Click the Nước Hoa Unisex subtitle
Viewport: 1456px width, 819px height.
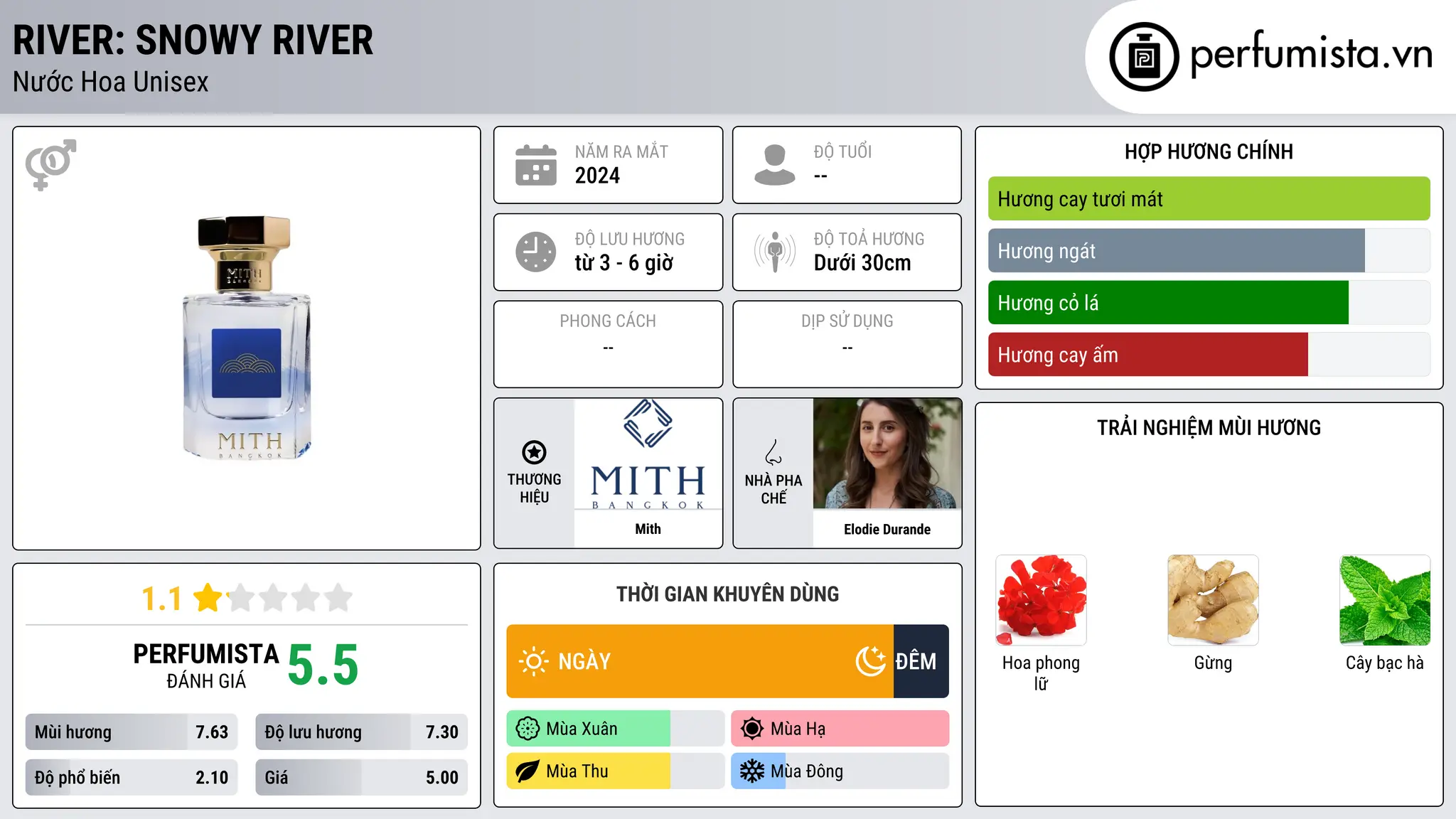pos(111,82)
